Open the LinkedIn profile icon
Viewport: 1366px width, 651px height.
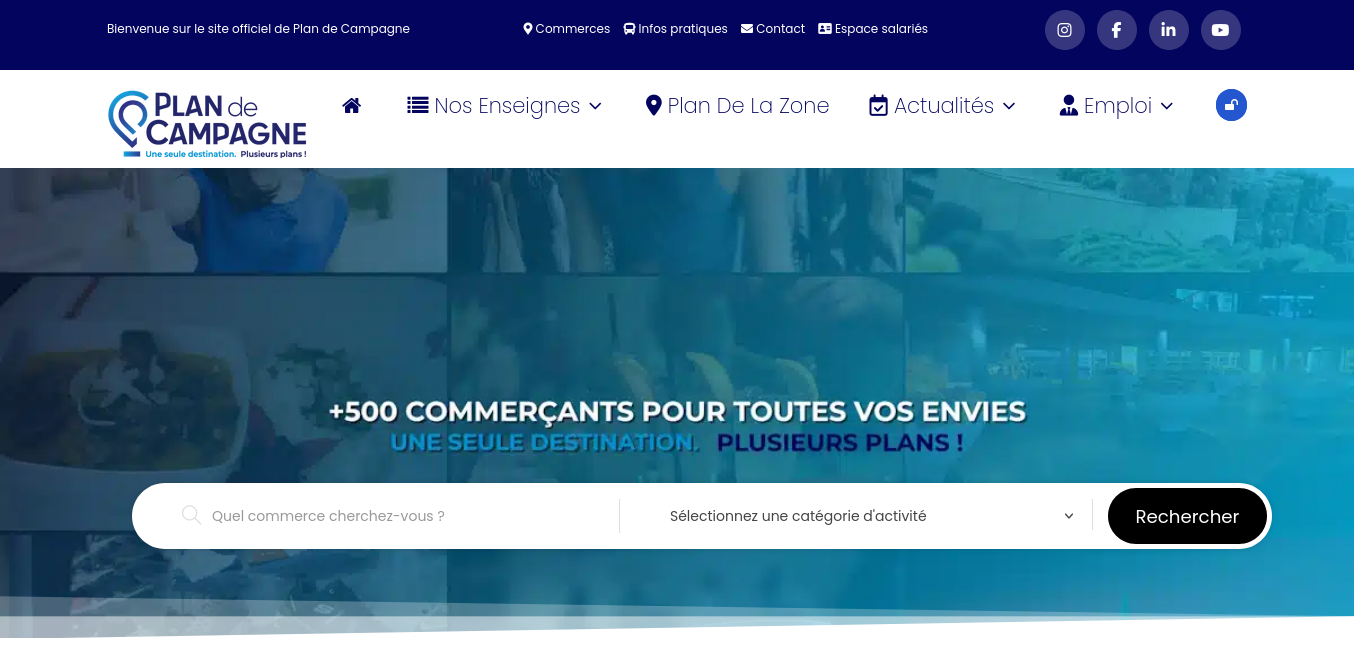[x=1169, y=30]
